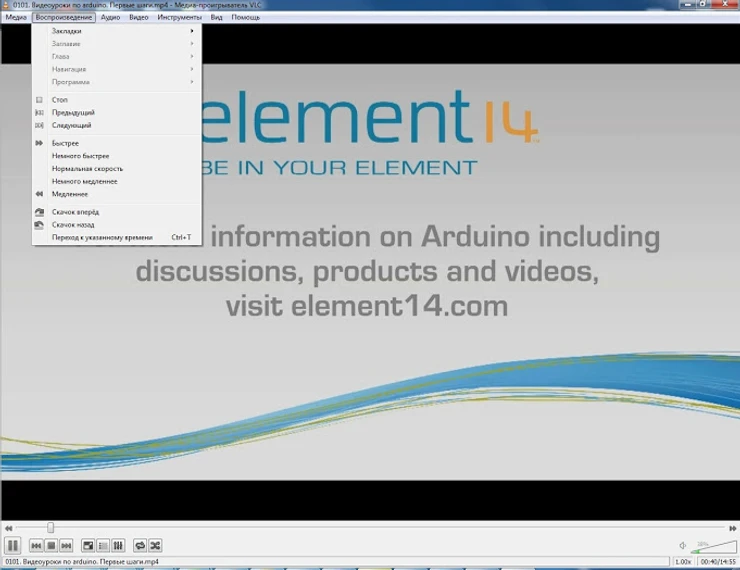
Task: Click the next media toolbar button
Action: click(67, 546)
